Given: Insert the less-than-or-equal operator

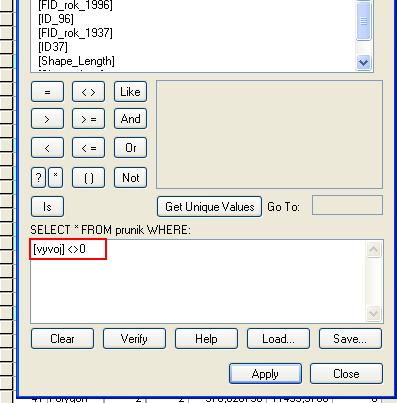Looking at the screenshot, I should [88, 148].
